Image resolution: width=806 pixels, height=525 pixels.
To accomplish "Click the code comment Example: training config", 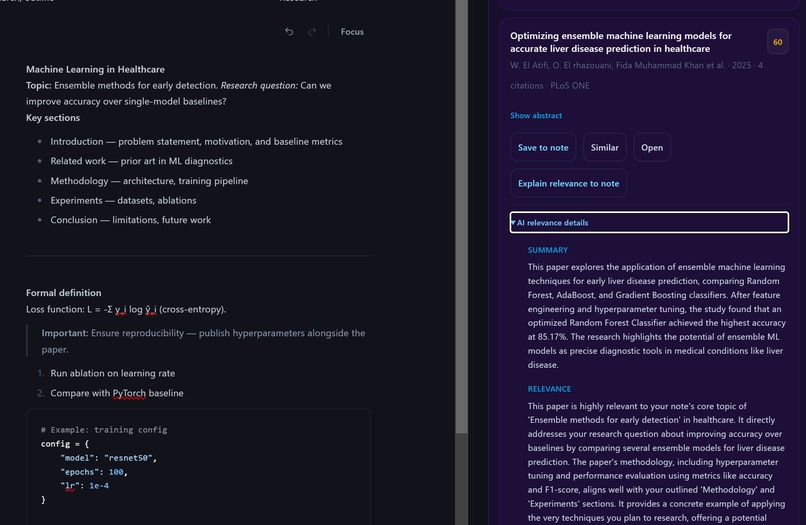I will click(x=104, y=430).
